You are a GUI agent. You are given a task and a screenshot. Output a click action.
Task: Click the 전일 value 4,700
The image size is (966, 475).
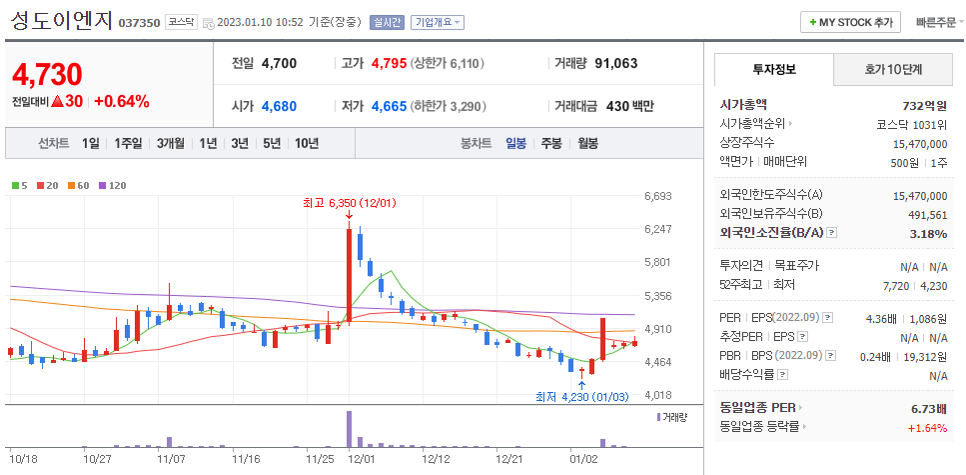(279, 63)
